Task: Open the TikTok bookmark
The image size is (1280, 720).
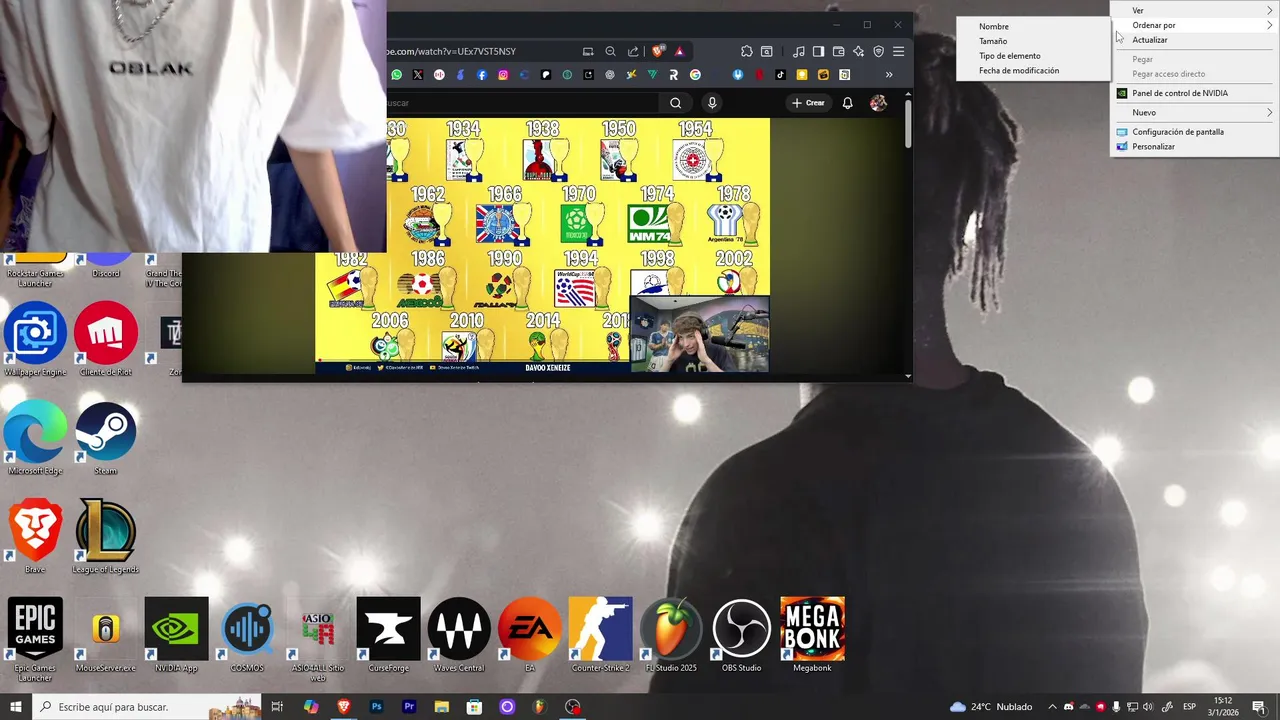Action: click(780, 75)
